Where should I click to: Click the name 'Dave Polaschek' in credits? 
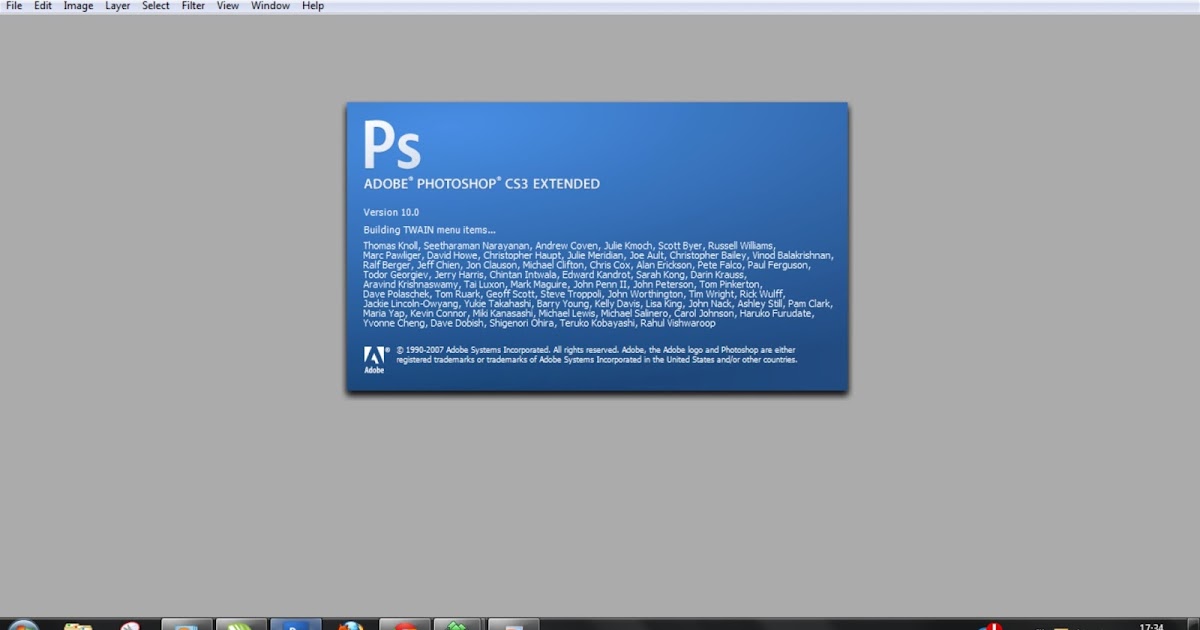tap(396, 295)
